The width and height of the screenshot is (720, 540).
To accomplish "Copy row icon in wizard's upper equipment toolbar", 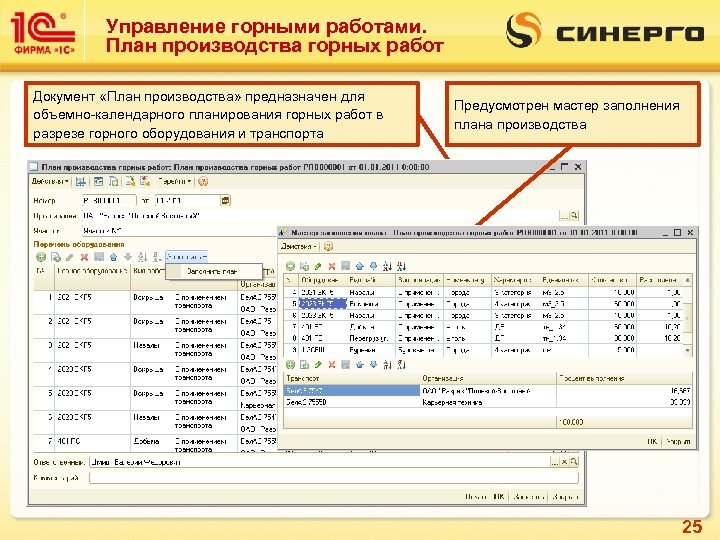I will pos(304,266).
